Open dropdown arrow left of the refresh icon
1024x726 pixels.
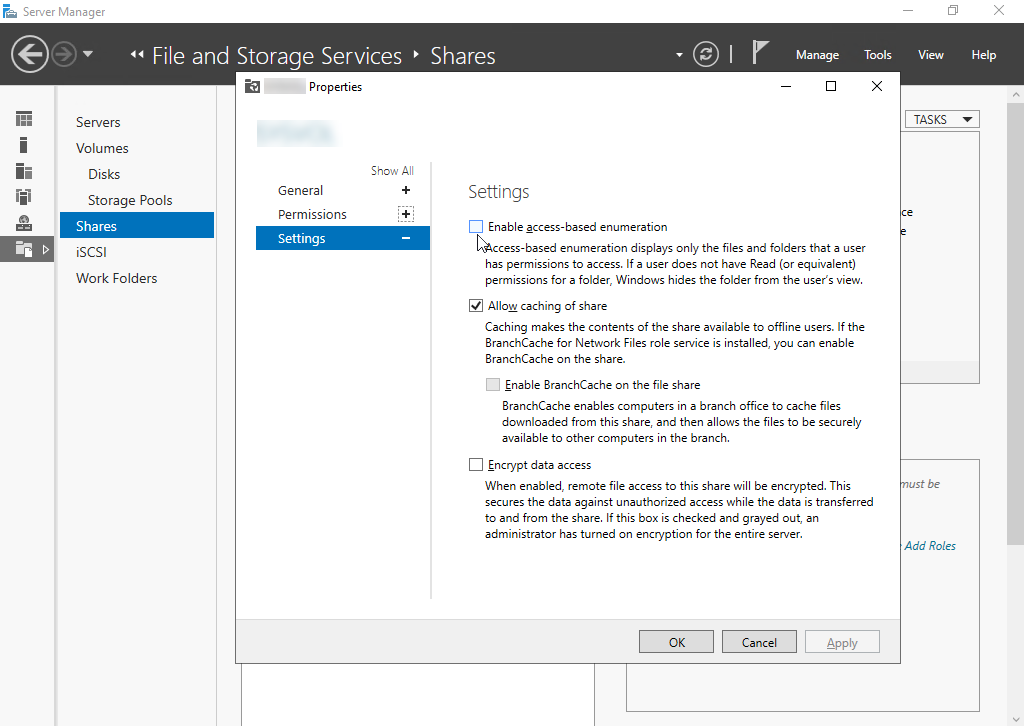click(679, 55)
